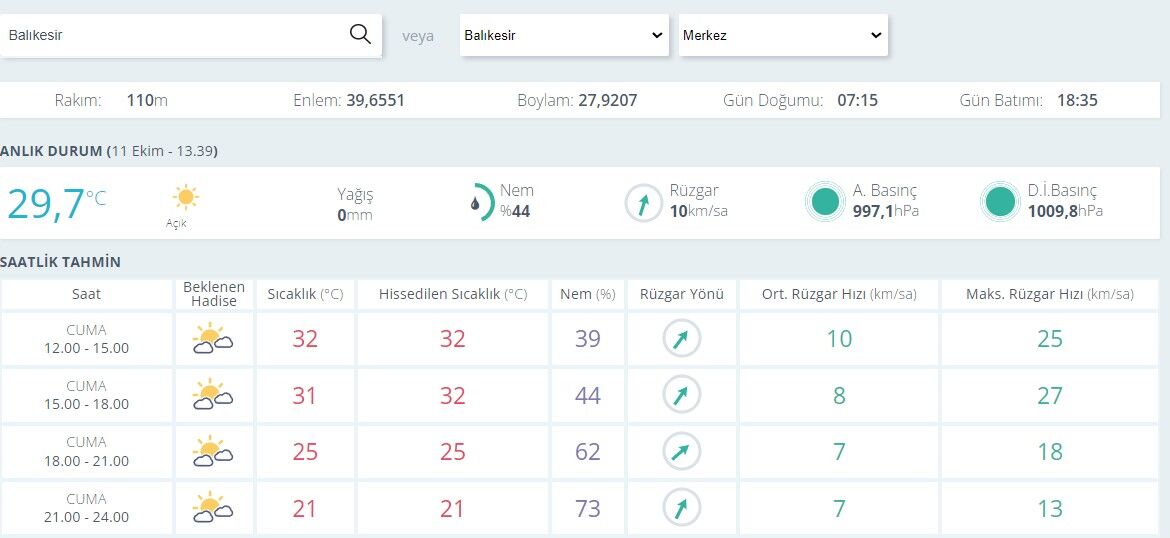Click the 'Gün Batımı: 18:35' sunset info

(1028, 100)
